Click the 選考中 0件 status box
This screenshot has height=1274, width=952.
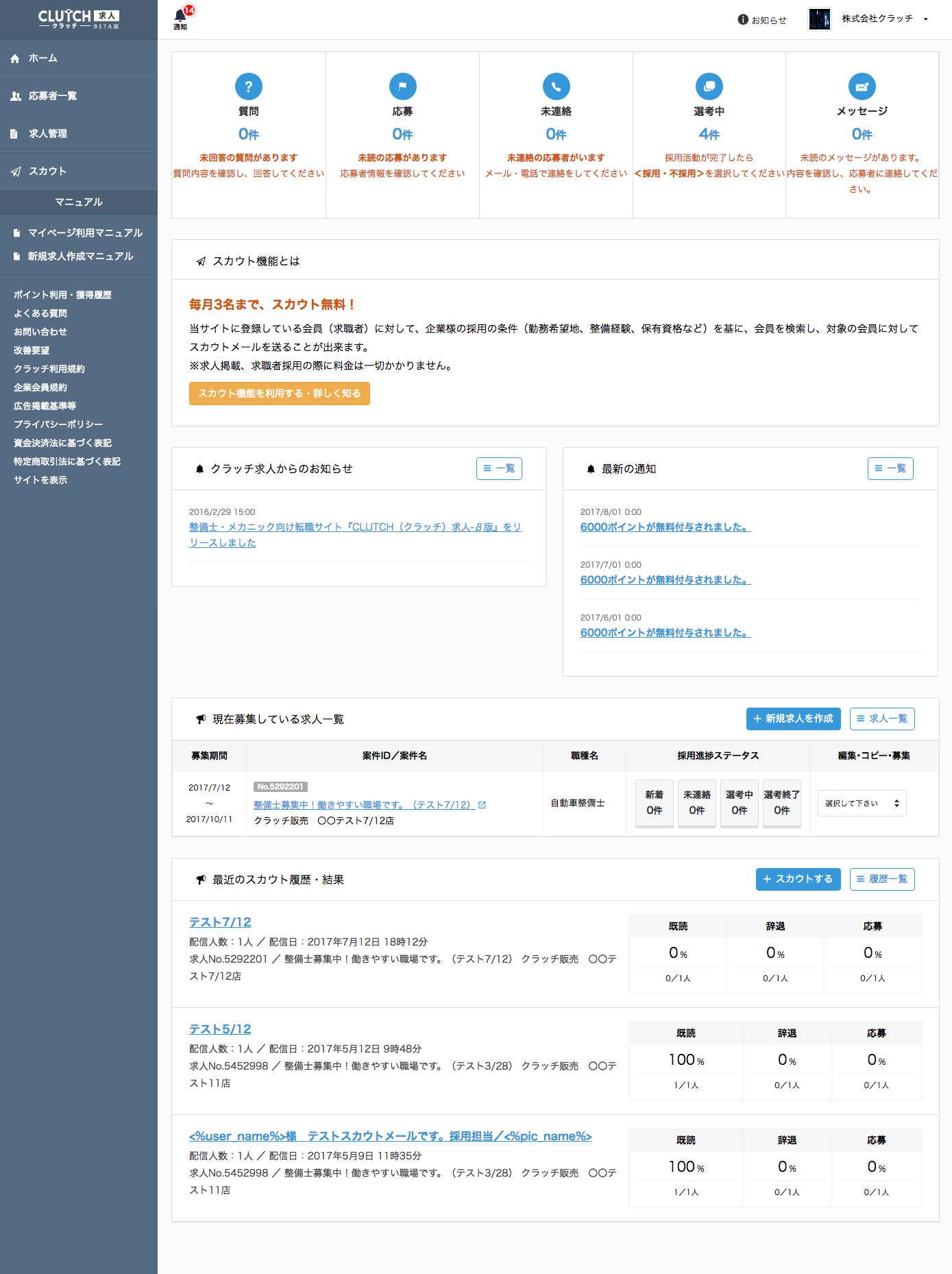click(739, 803)
